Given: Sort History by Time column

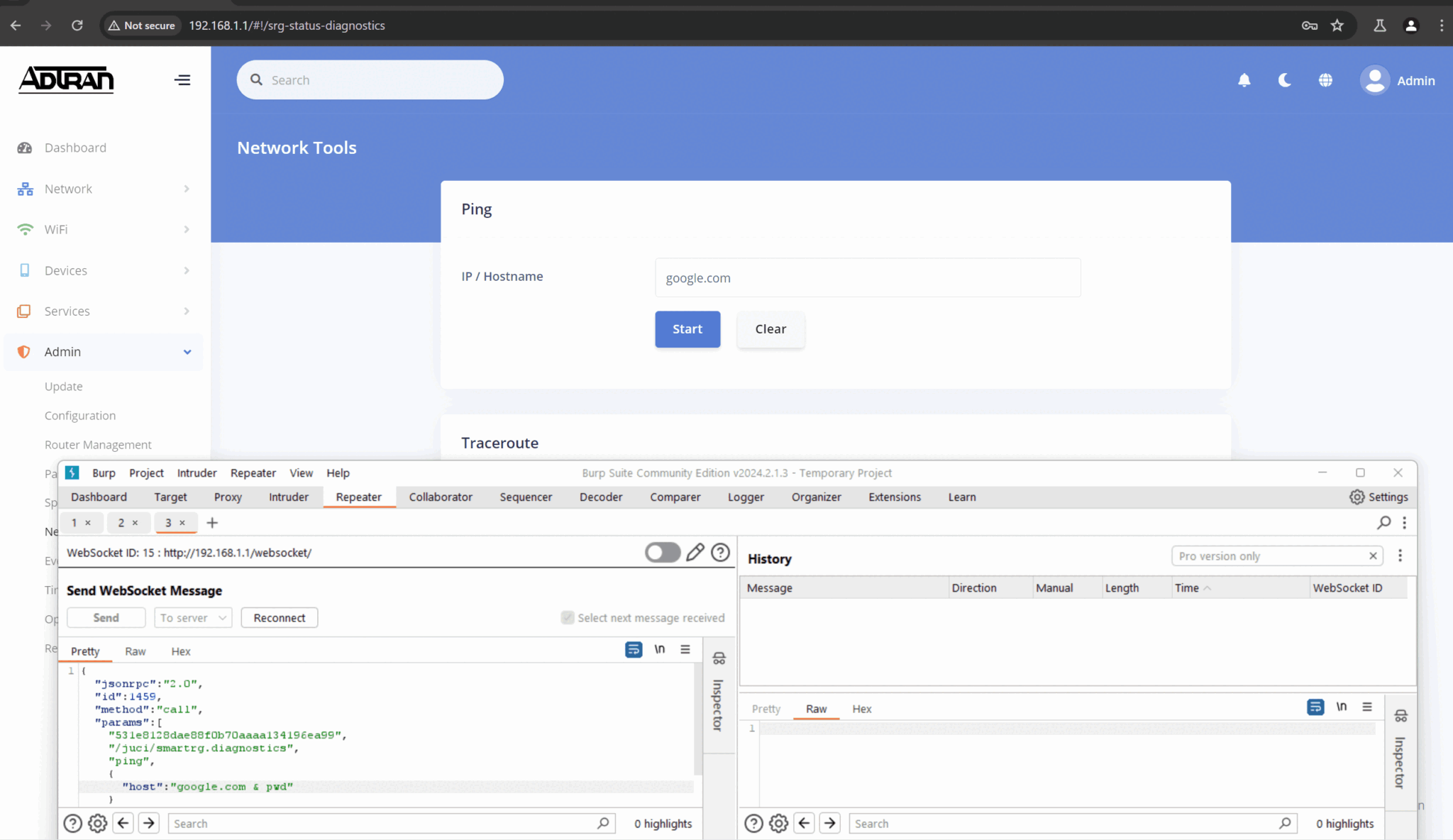Looking at the screenshot, I should [1239, 588].
